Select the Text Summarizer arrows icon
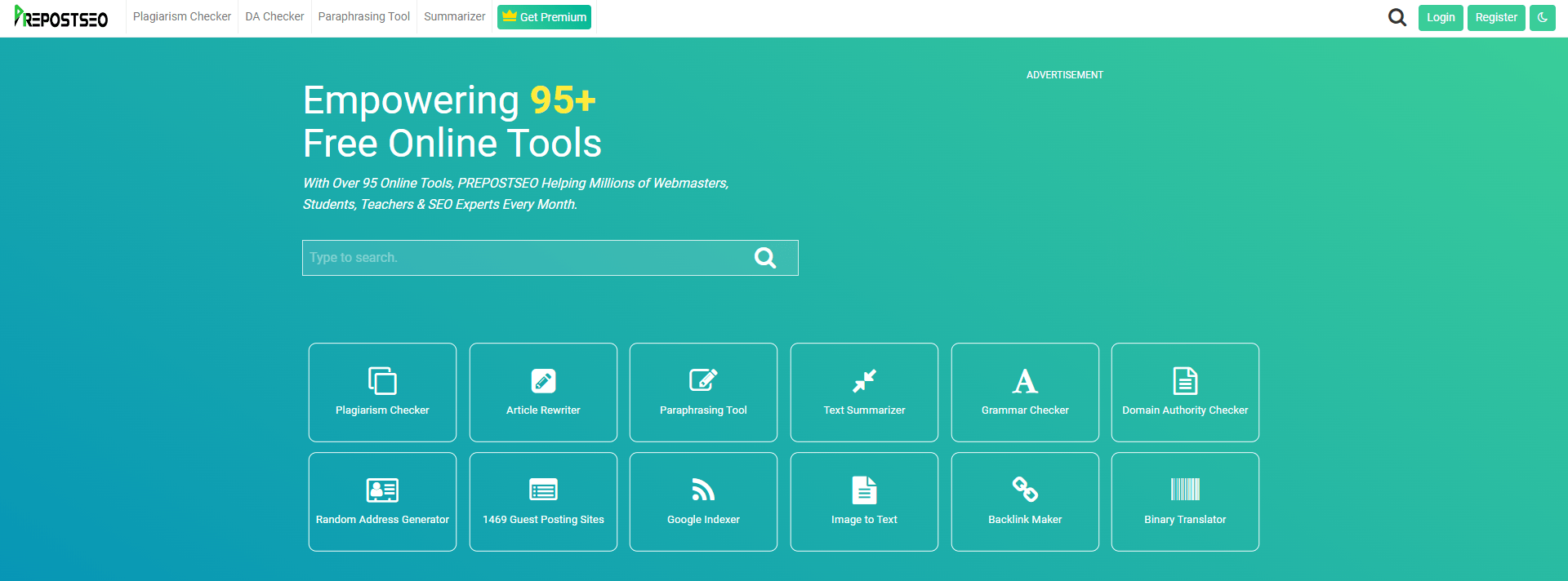This screenshot has height=581, width=1568. pyautogui.click(x=864, y=381)
